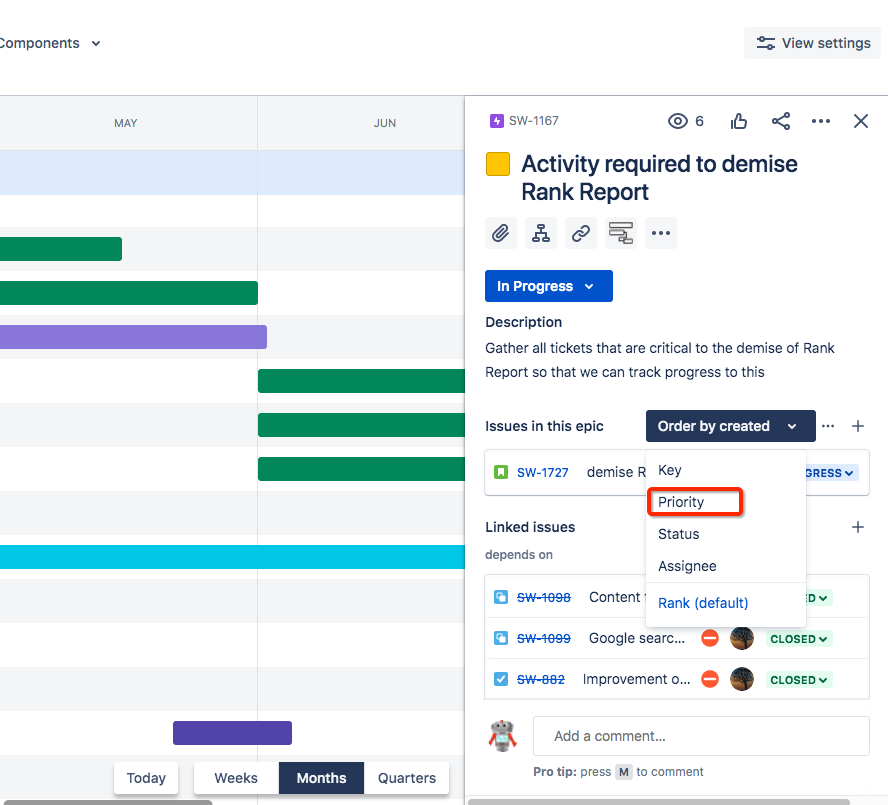Open View settings
The image size is (888, 805).
(x=813, y=43)
